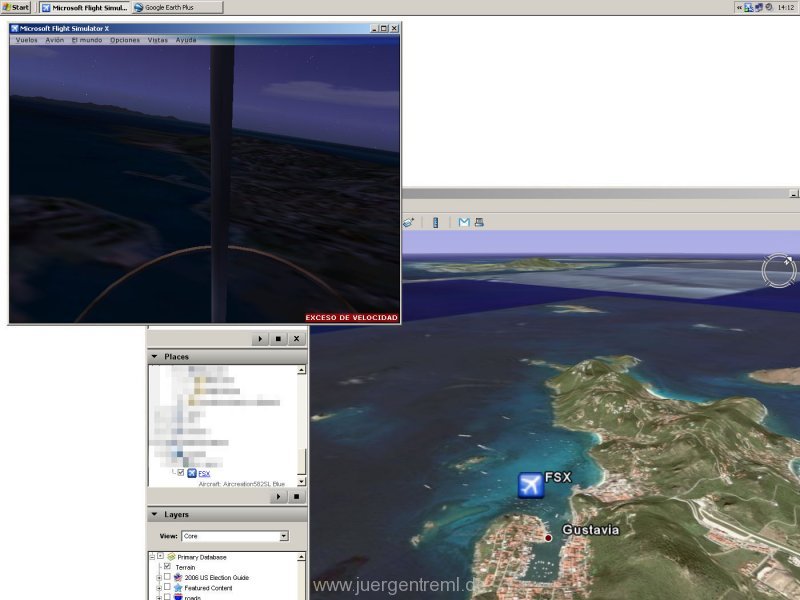Click the Layers list scrollbar up arrow
Image resolution: width=800 pixels, height=600 pixels.
coord(302,557)
